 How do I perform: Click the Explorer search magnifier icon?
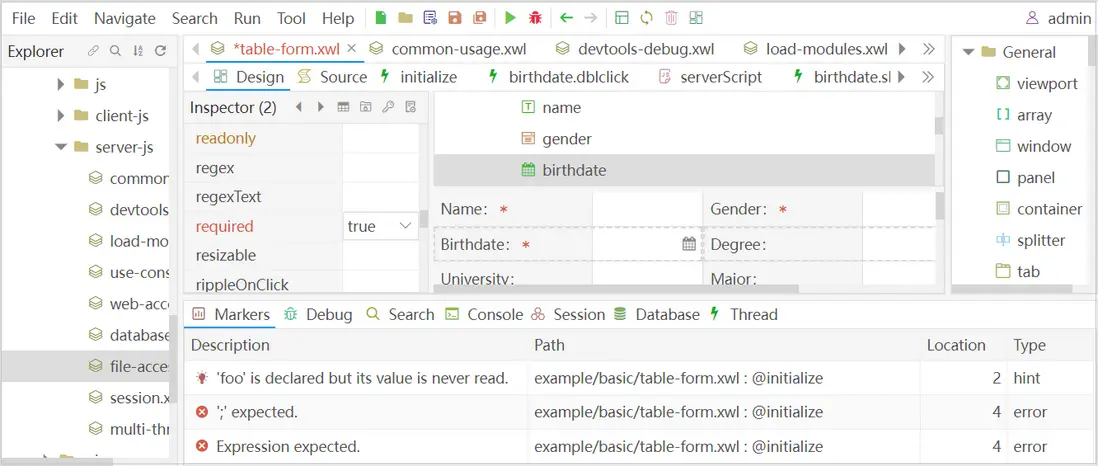pyautogui.click(x=115, y=51)
